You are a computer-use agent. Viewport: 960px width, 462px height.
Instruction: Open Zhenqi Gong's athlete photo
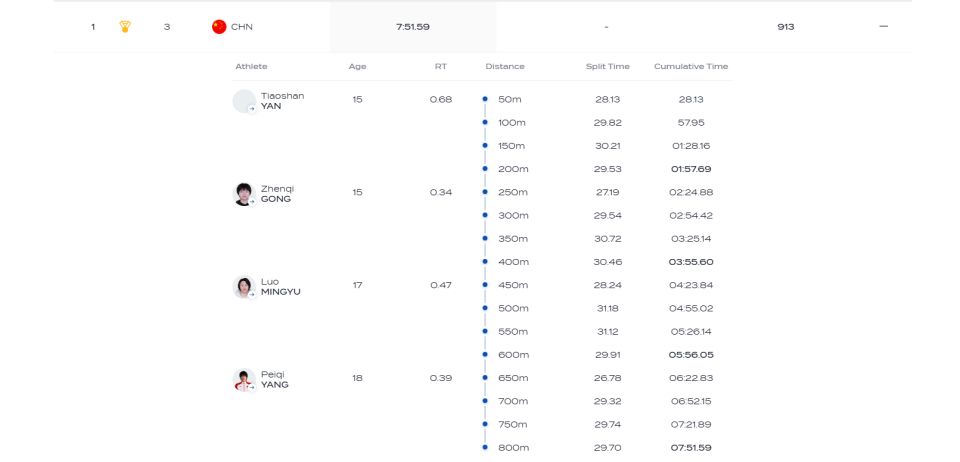click(244, 194)
